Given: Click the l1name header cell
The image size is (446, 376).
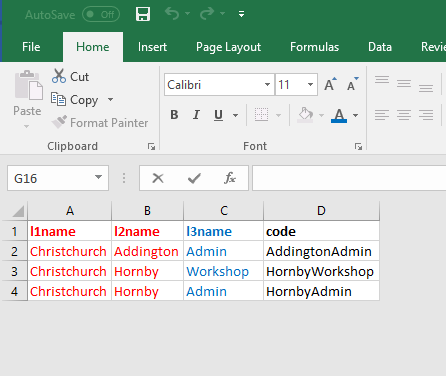Looking at the screenshot, I should pos(70,231).
